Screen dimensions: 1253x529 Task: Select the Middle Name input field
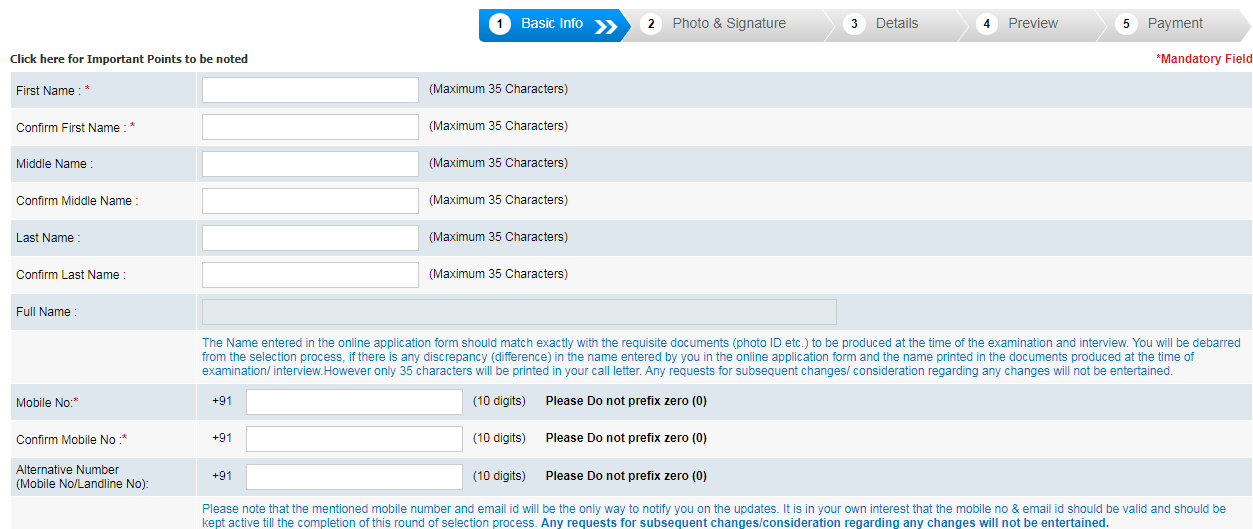[310, 164]
